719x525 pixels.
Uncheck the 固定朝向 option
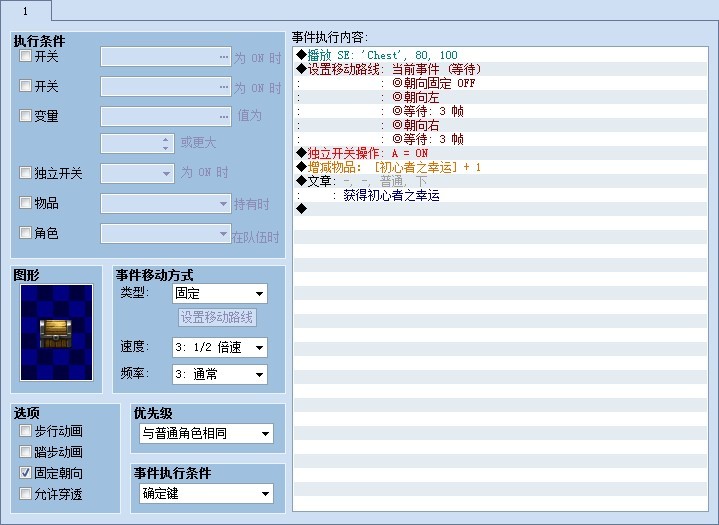point(25,473)
